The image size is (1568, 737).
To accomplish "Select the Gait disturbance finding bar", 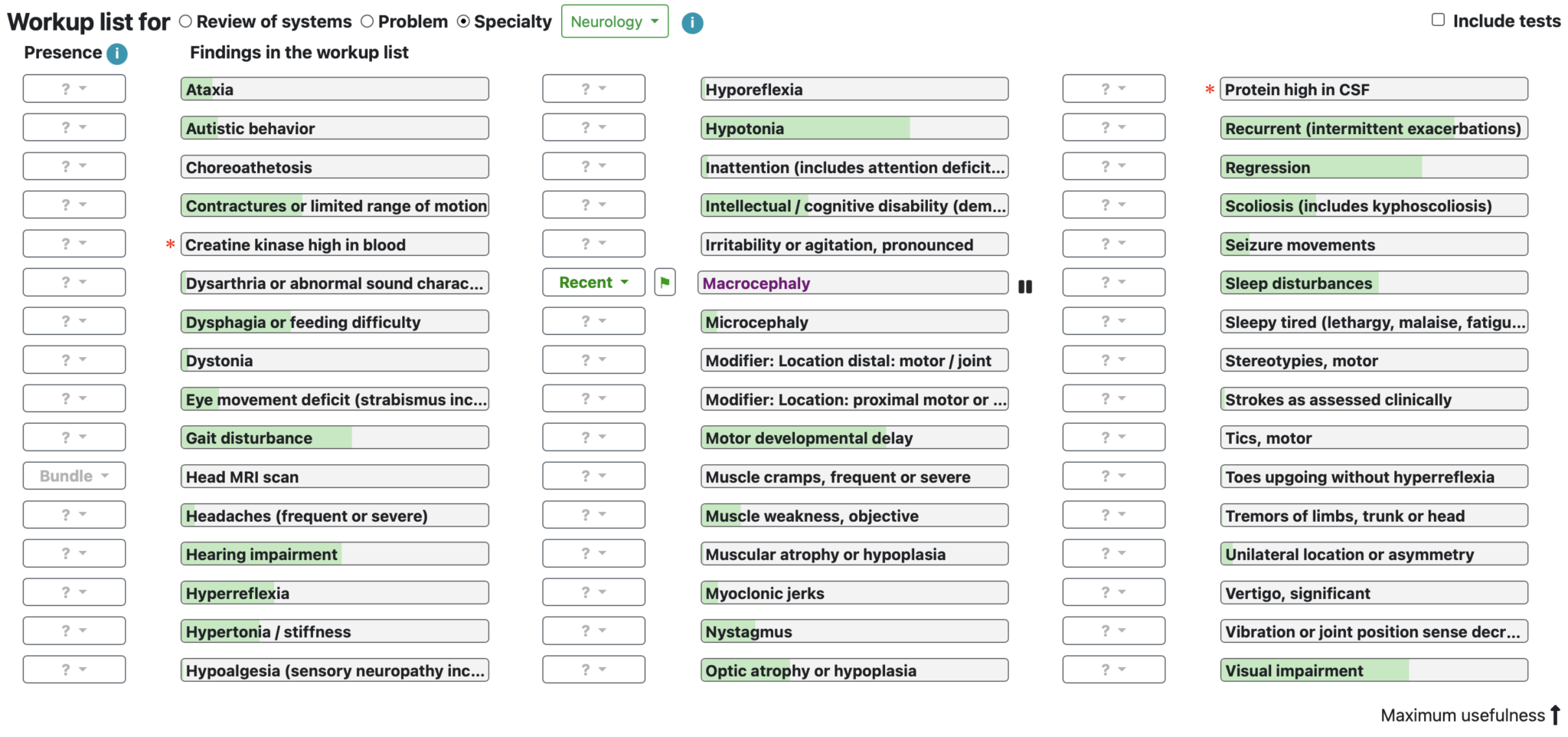I will pos(335,437).
